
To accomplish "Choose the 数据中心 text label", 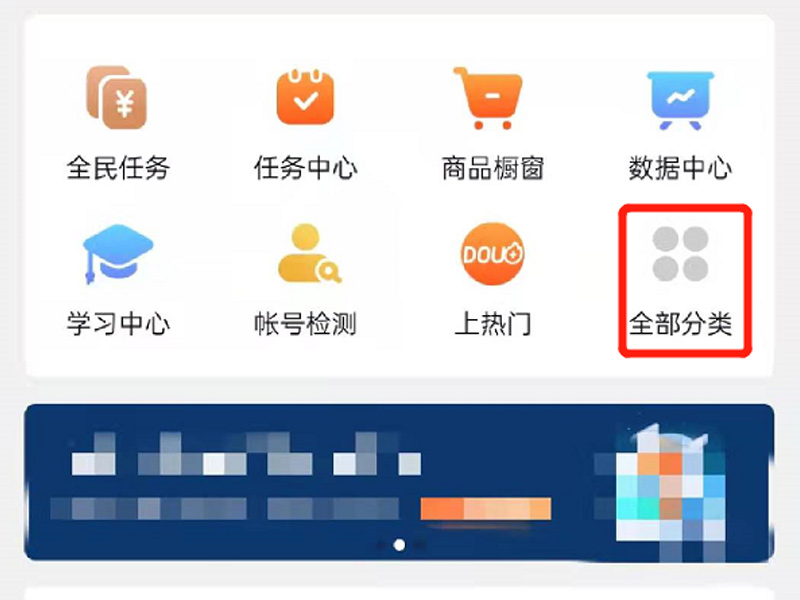I will [x=681, y=168].
